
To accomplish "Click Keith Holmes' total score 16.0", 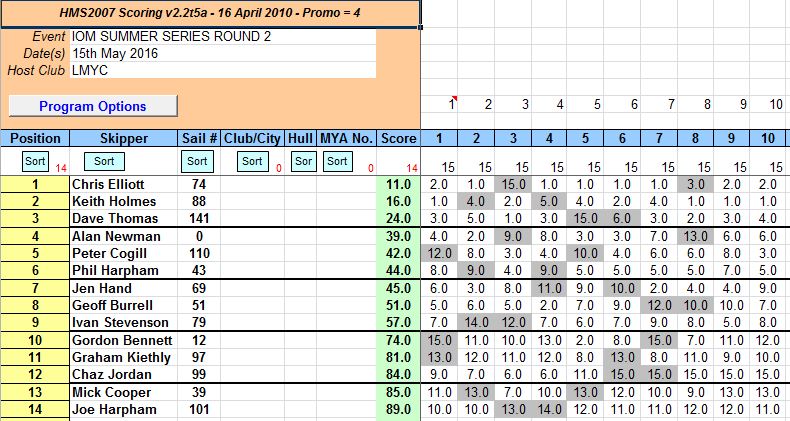I will [398, 201].
